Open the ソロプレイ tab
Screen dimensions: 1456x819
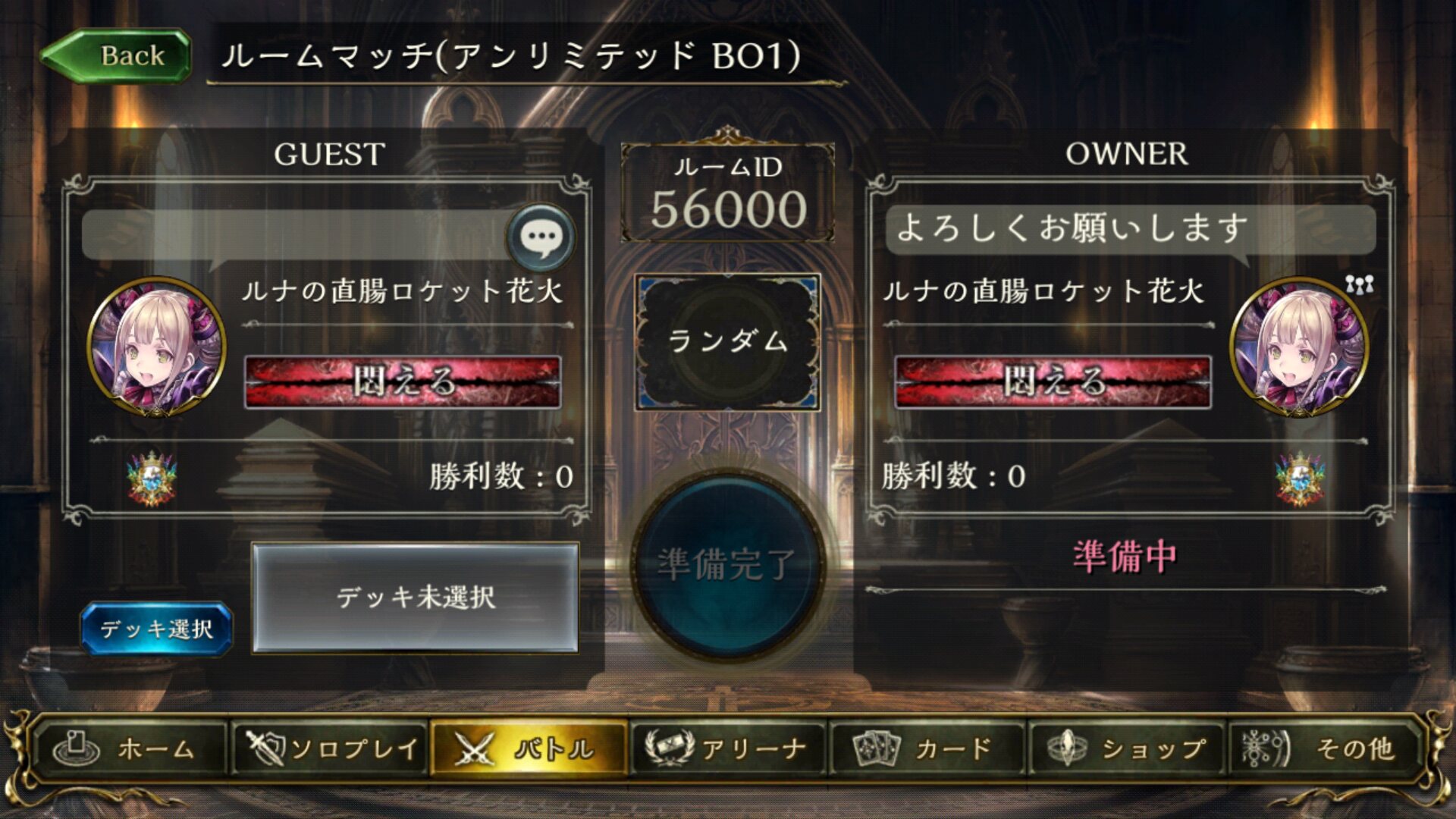pos(330,748)
